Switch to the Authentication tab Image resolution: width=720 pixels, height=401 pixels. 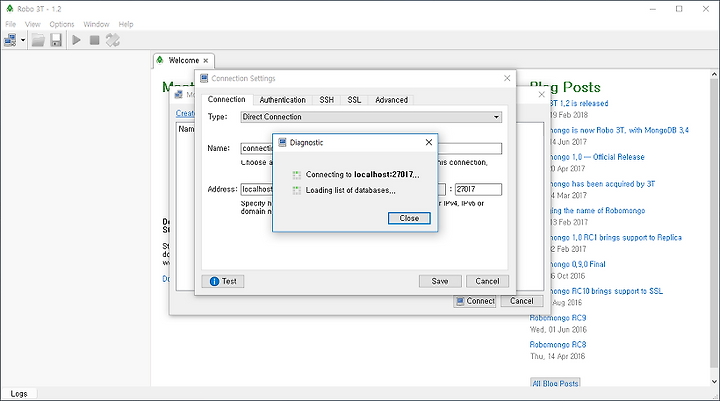click(x=282, y=100)
